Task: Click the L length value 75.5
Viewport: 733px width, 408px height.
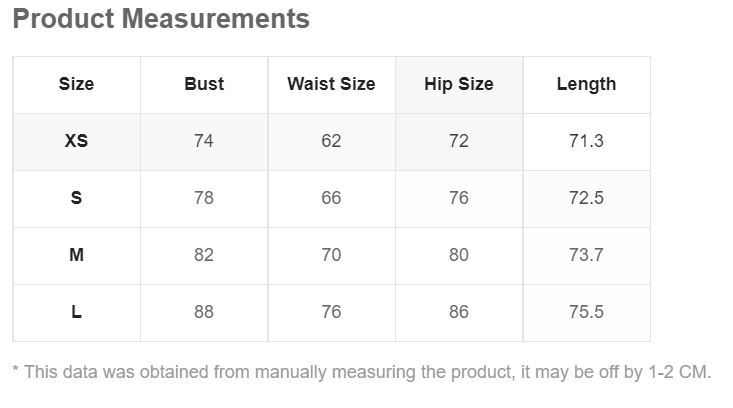Action: [x=586, y=312]
